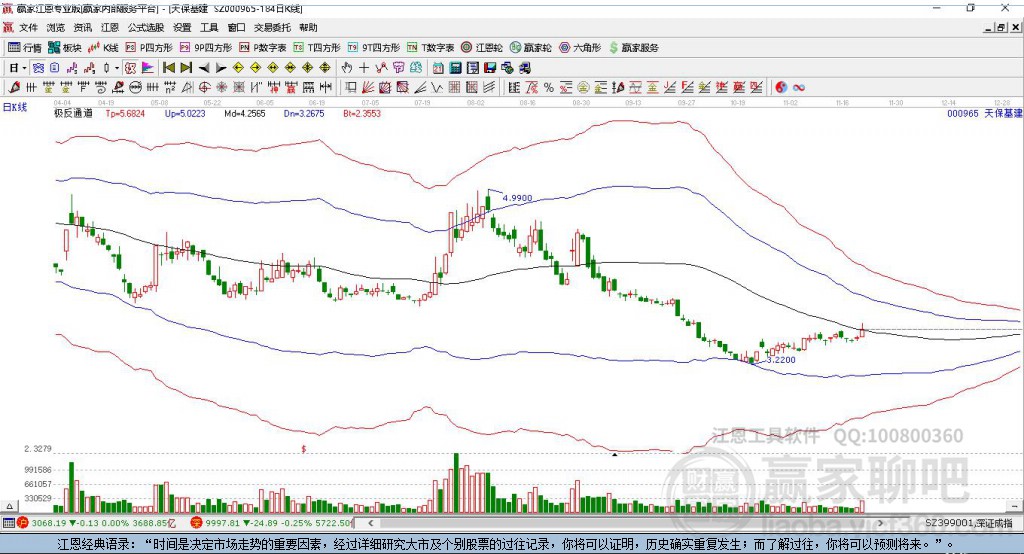Switch to the K线 candlestick chart

tap(103, 48)
